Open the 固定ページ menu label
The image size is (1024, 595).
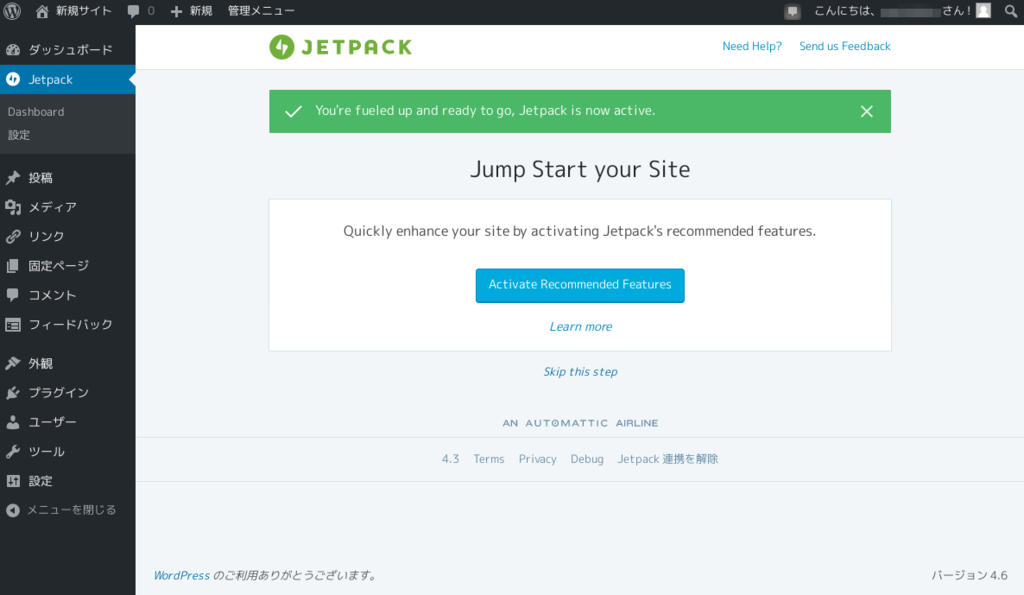click(59, 266)
